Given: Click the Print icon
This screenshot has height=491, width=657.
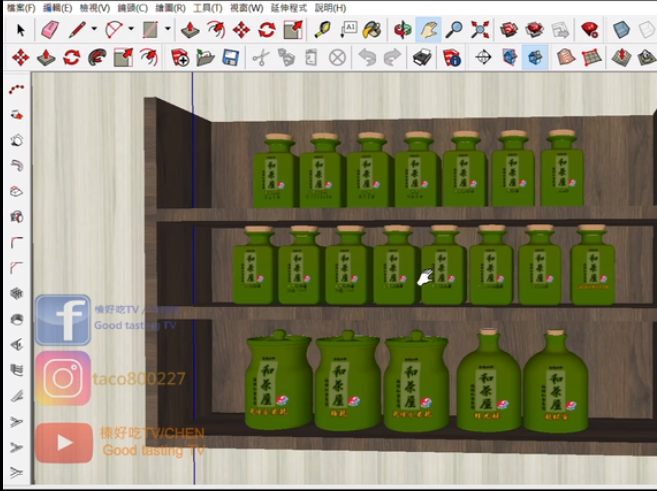Looking at the screenshot, I should 422,57.
